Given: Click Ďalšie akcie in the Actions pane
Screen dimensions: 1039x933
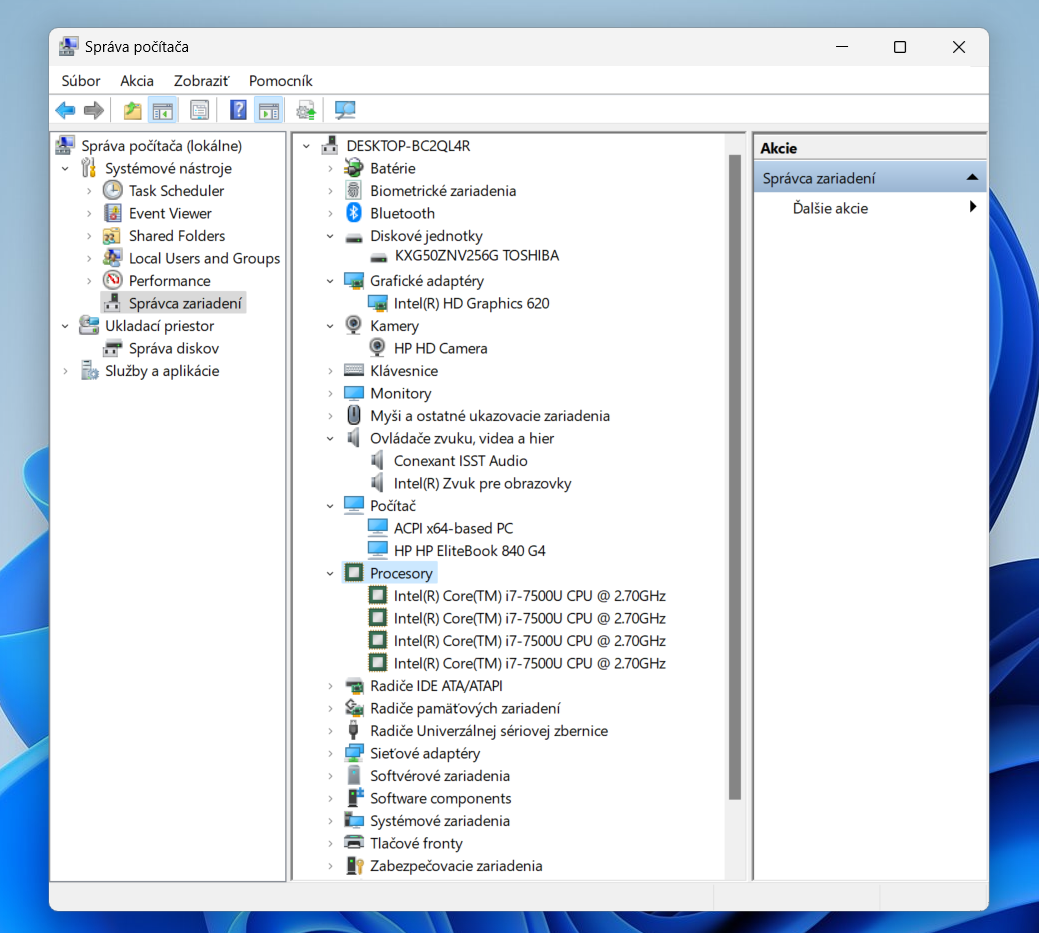Looking at the screenshot, I should coord(830,209).
